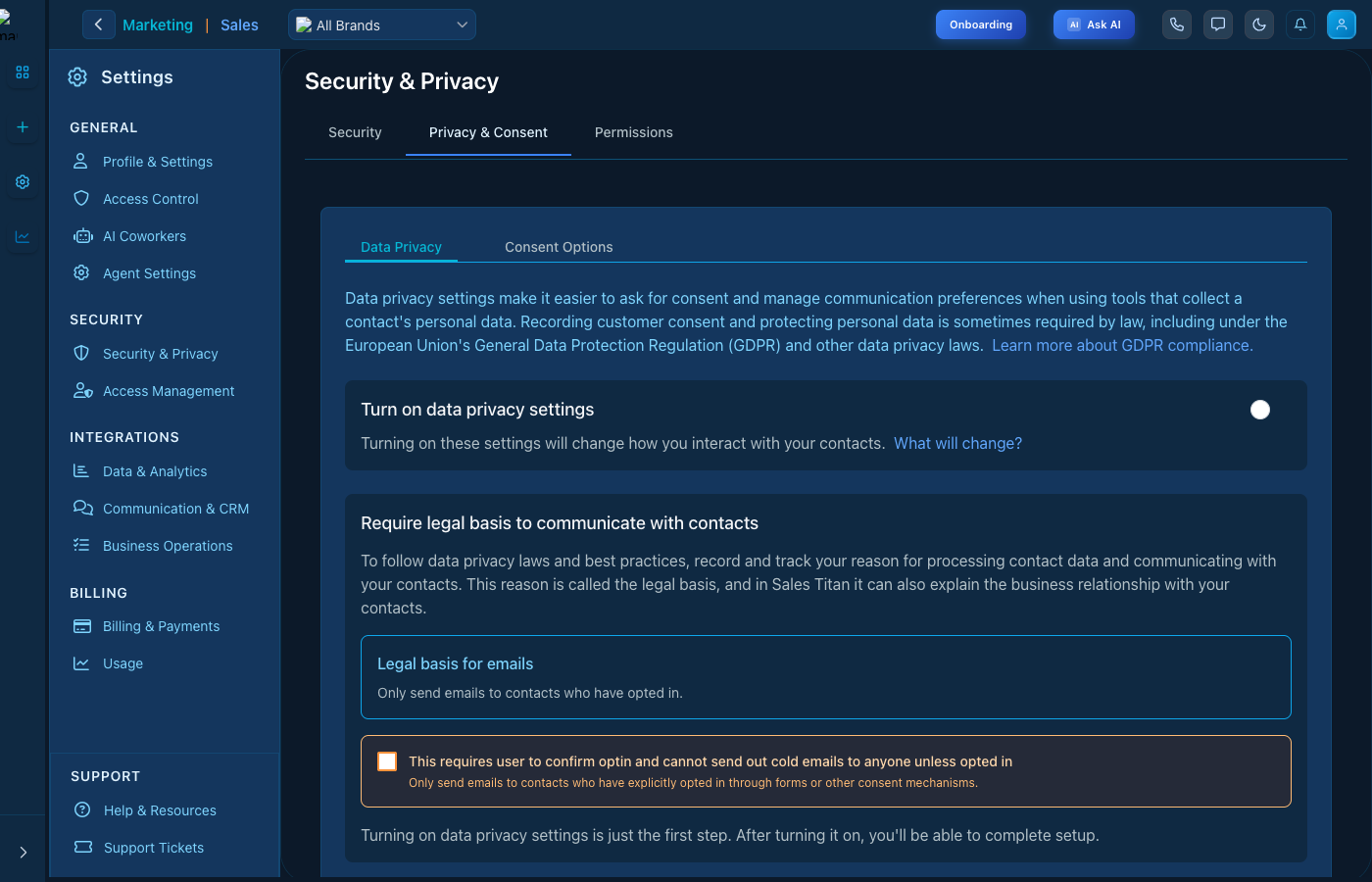The image size is (1372, 882).
Task: Click the Access Control shield icon
Action: coord(81,198)
